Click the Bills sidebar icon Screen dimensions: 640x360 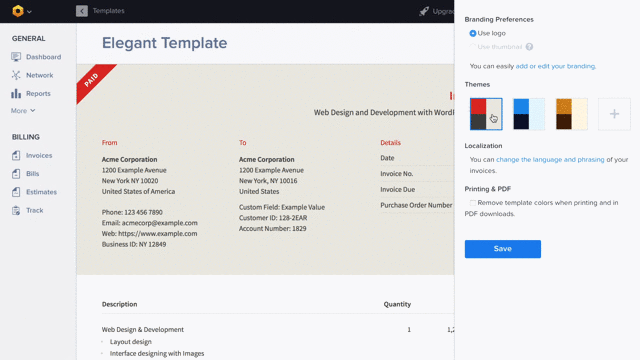click(16, 174)
